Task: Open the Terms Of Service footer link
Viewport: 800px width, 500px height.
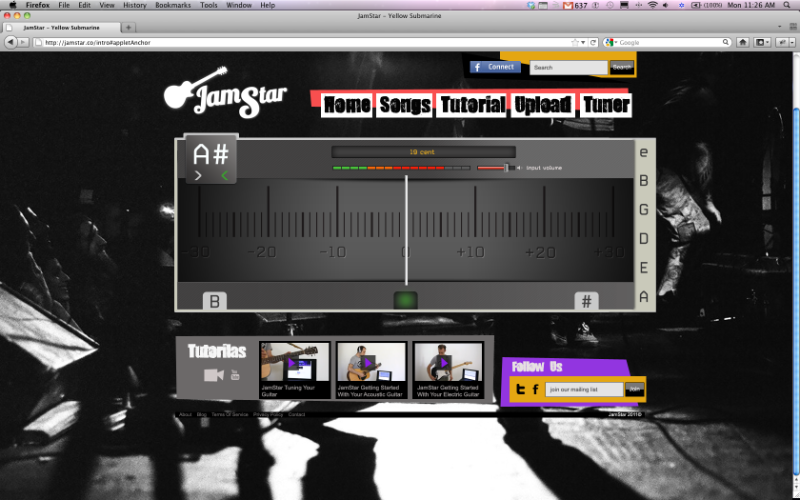Action: [230, 414]
